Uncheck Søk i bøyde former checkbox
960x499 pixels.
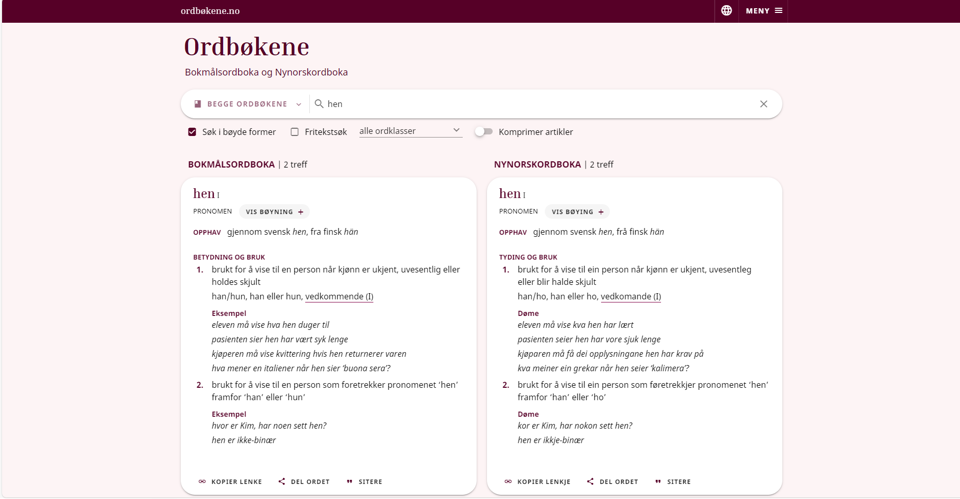point(192,132)
